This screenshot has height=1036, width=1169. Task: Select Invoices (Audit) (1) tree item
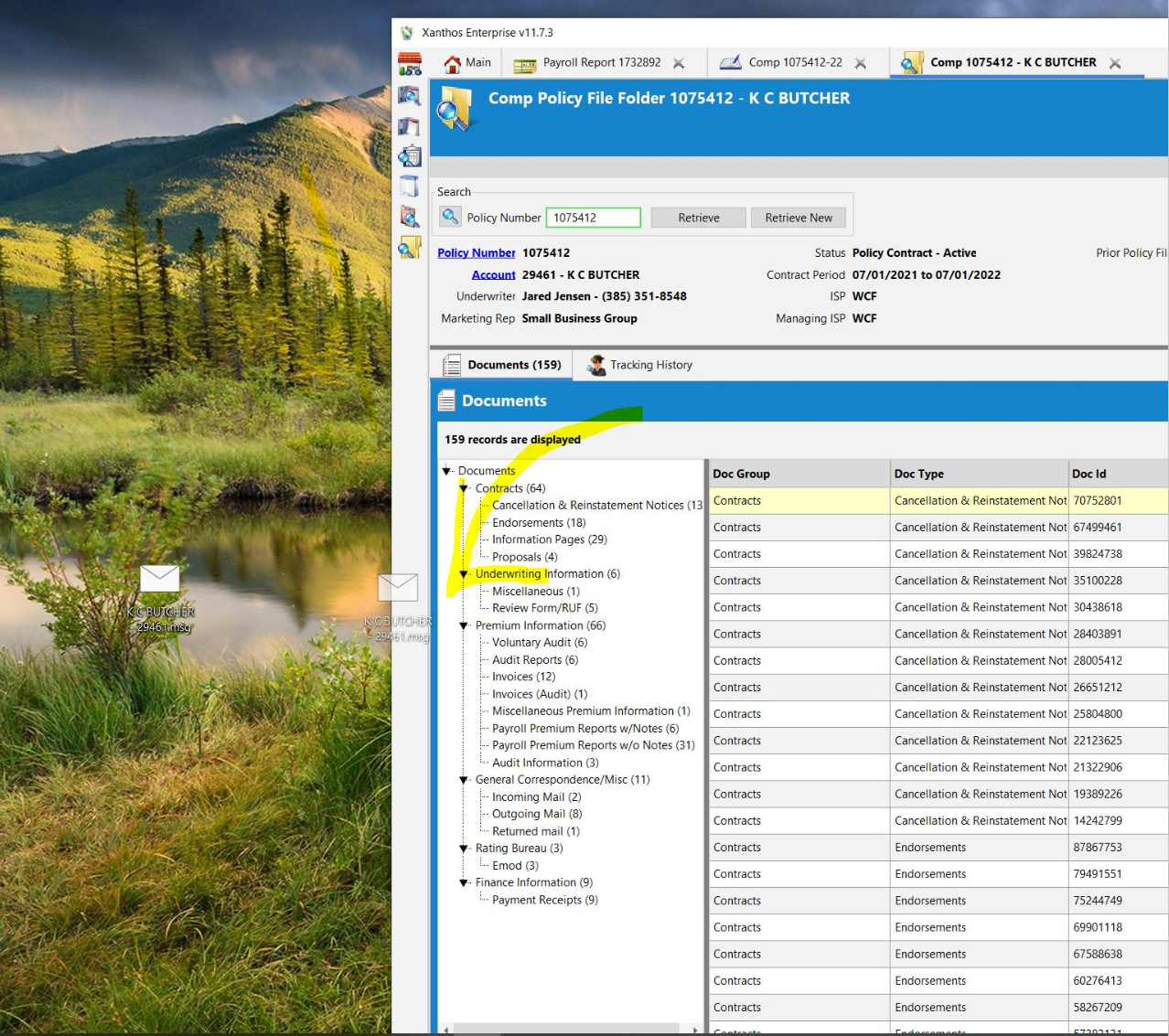pyautogui.click(x=540, y=694)
